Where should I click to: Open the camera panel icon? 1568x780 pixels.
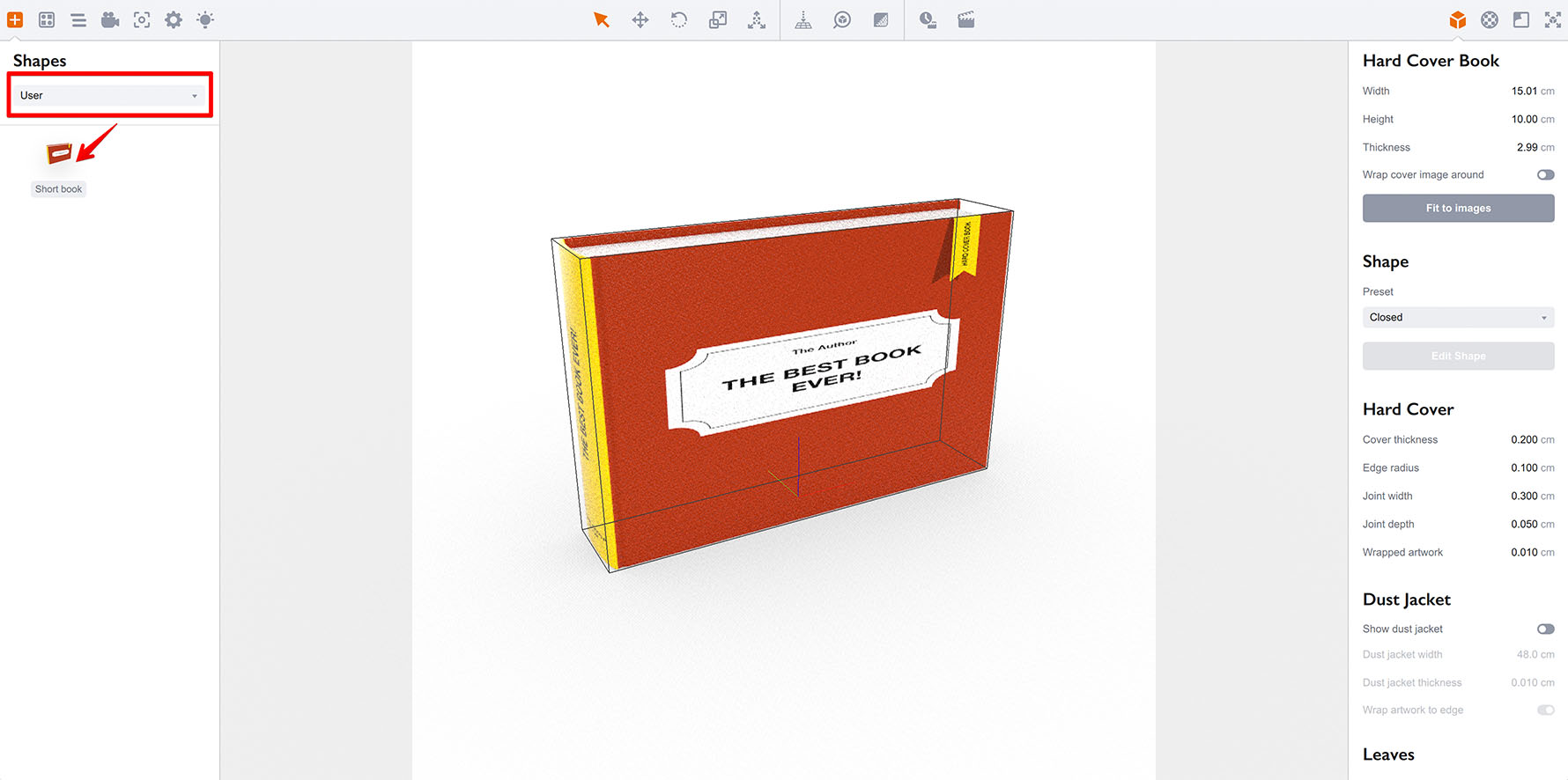point(110,19)
